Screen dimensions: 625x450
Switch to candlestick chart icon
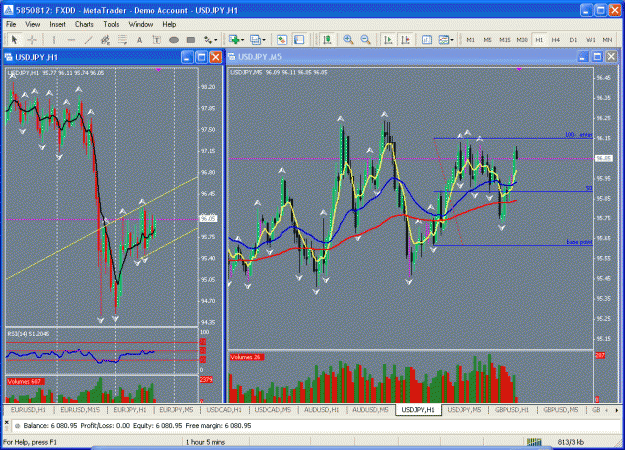[x=327, y=39]
